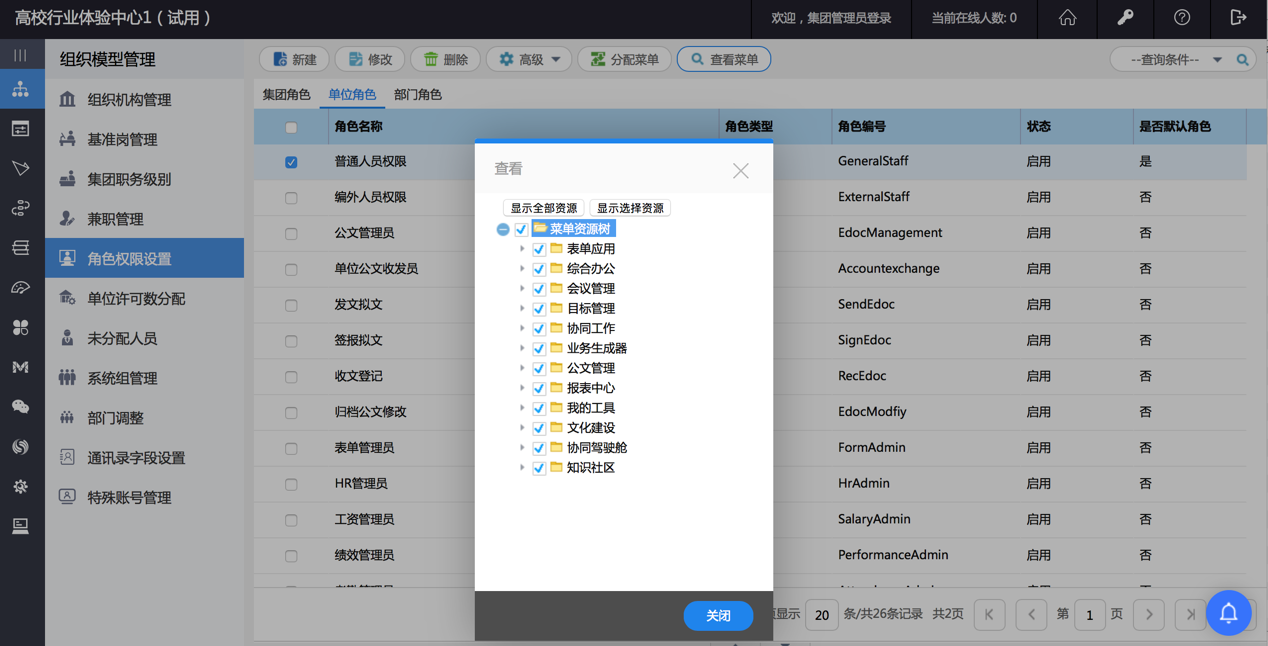Click the 显示全部资源 button in the dialog
The image size is (1268, 646).
543,207
